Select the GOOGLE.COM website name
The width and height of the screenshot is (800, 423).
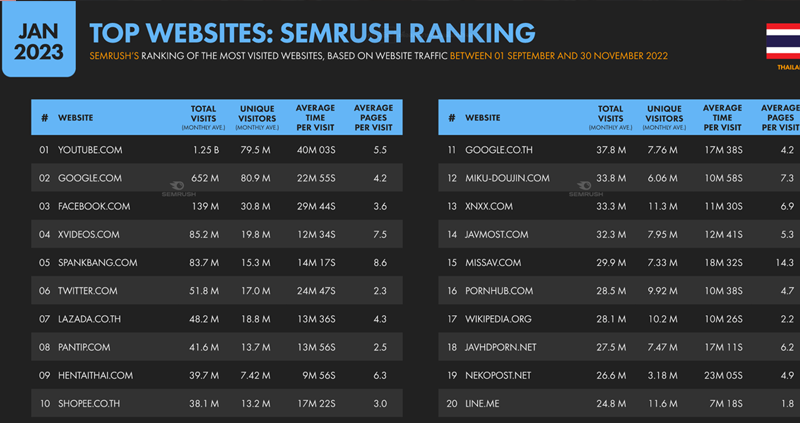click(90, 178)
